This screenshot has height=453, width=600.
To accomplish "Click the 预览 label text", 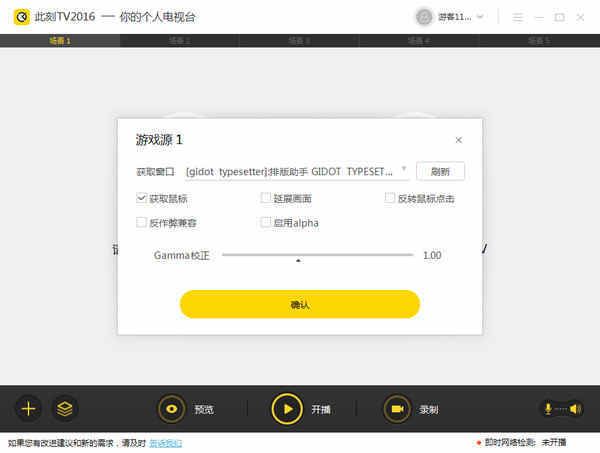I will pos(204,410).
